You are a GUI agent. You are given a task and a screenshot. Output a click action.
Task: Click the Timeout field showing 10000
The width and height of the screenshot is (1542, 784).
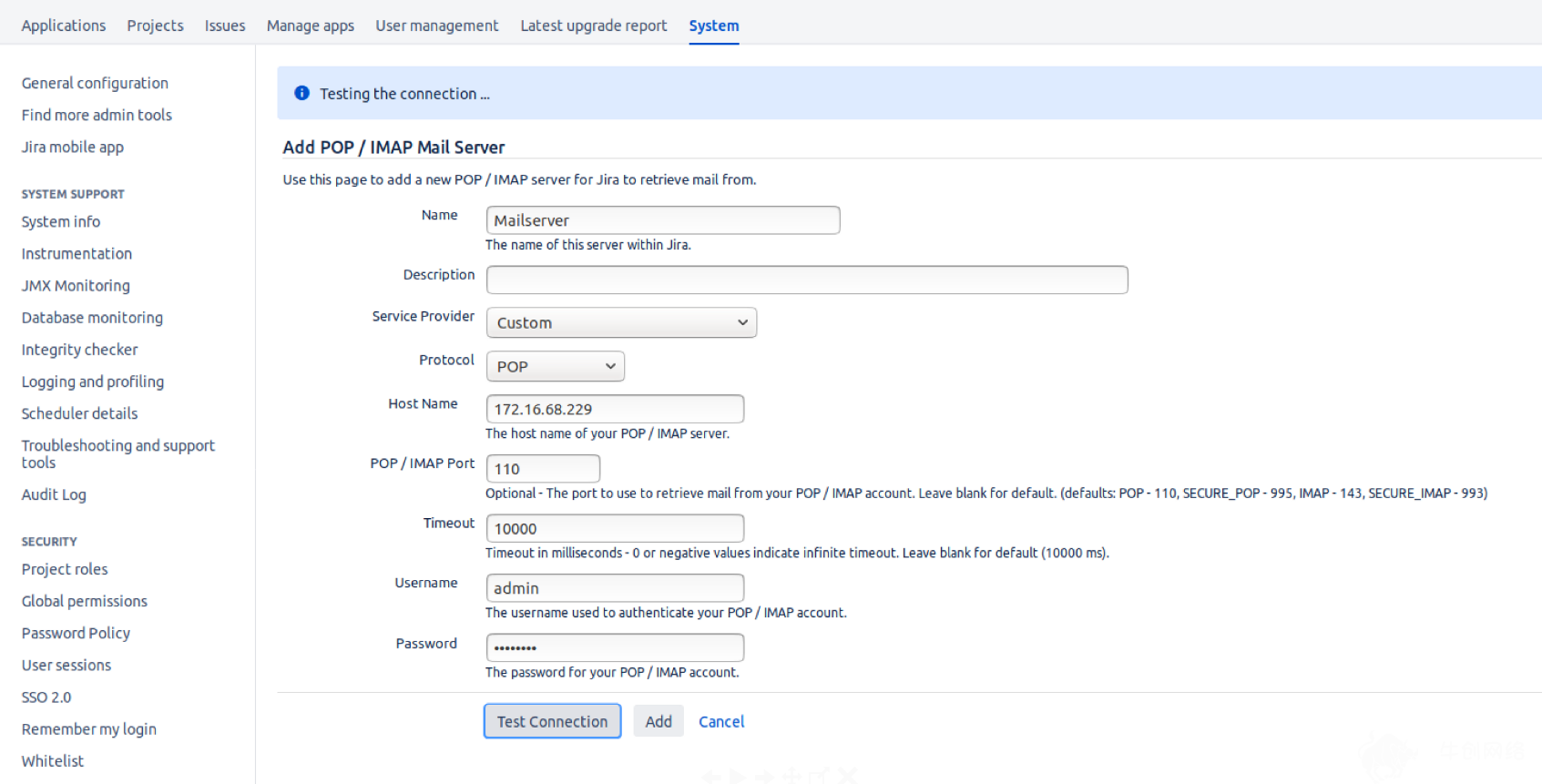(x=615, y=528)
